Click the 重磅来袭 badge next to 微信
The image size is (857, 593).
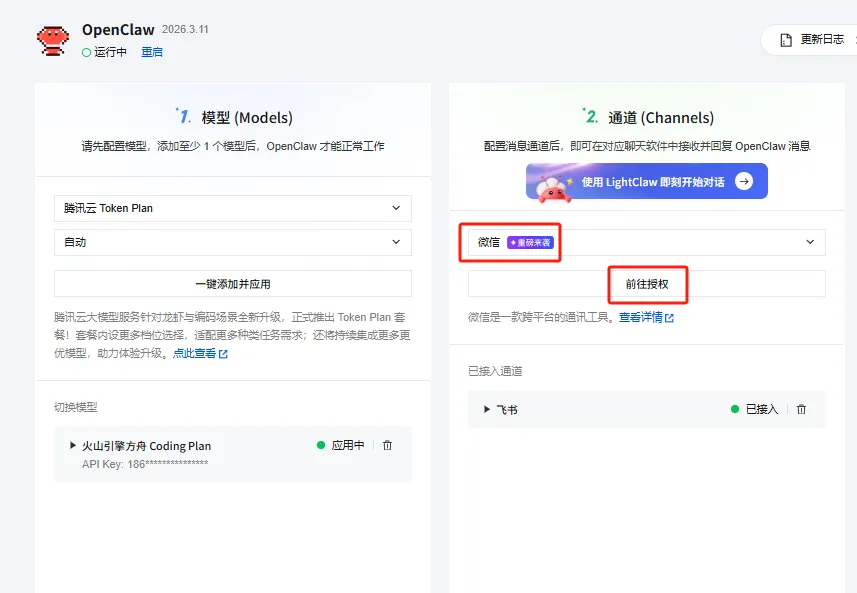(530, 242)
